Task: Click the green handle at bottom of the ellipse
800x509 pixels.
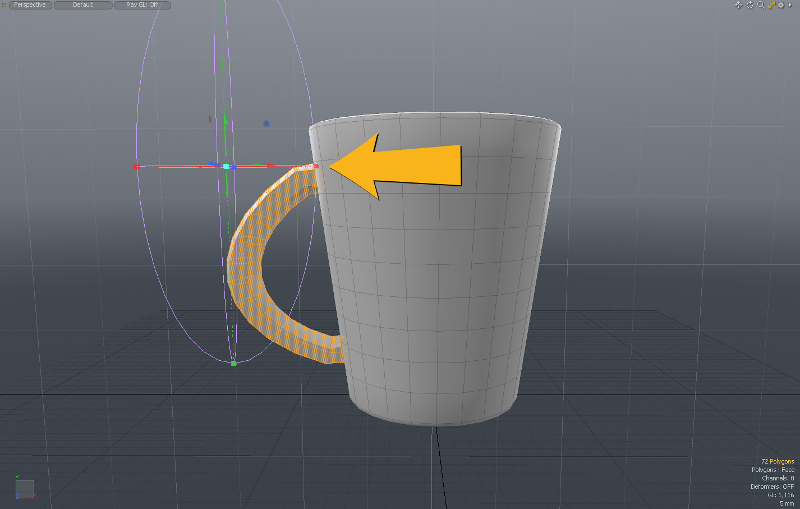Action: pyautogui.click(x=233, y=364)
